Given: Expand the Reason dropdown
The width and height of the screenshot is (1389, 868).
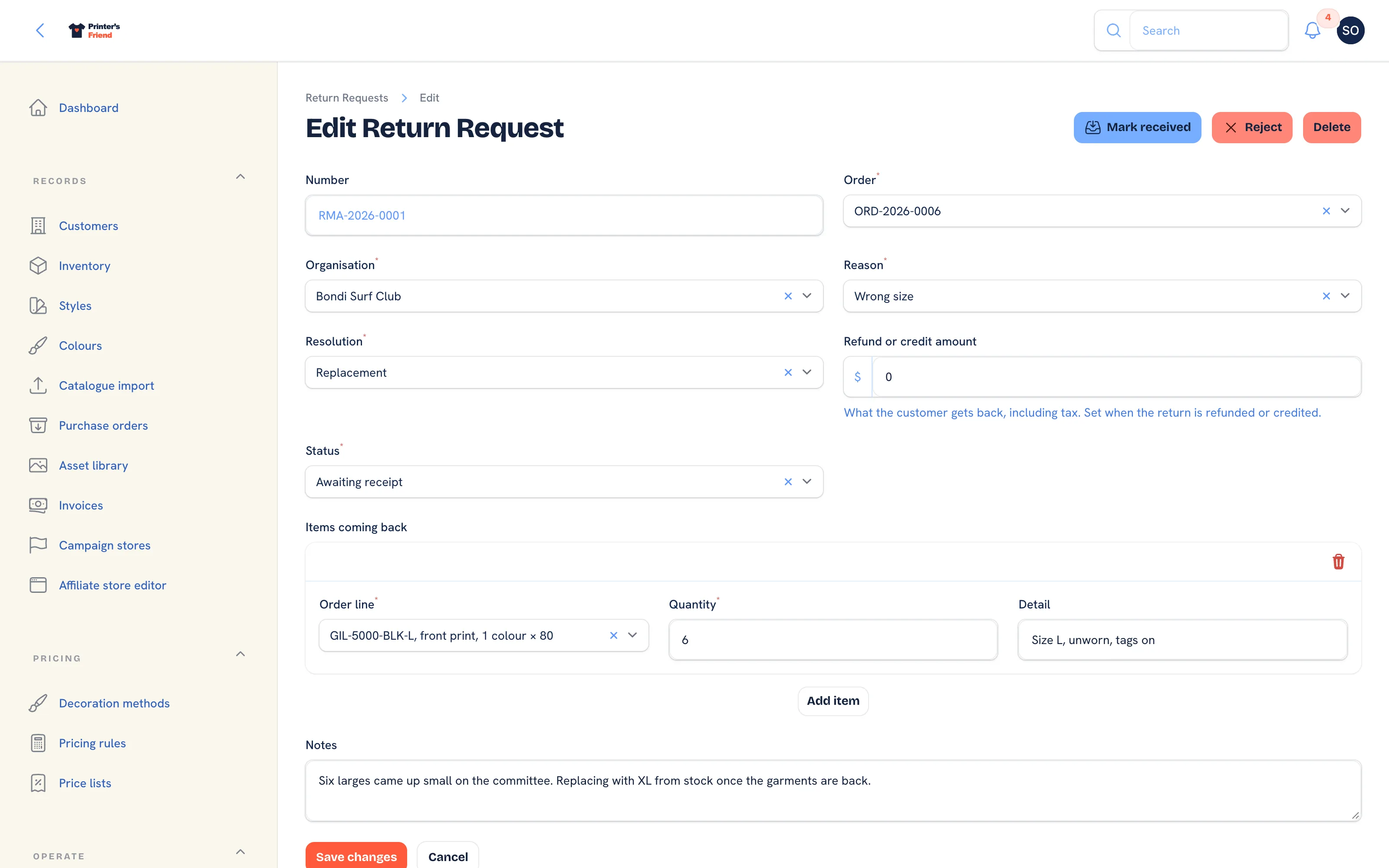Looking at the screenshot, I should click(x=1346, y=296).
